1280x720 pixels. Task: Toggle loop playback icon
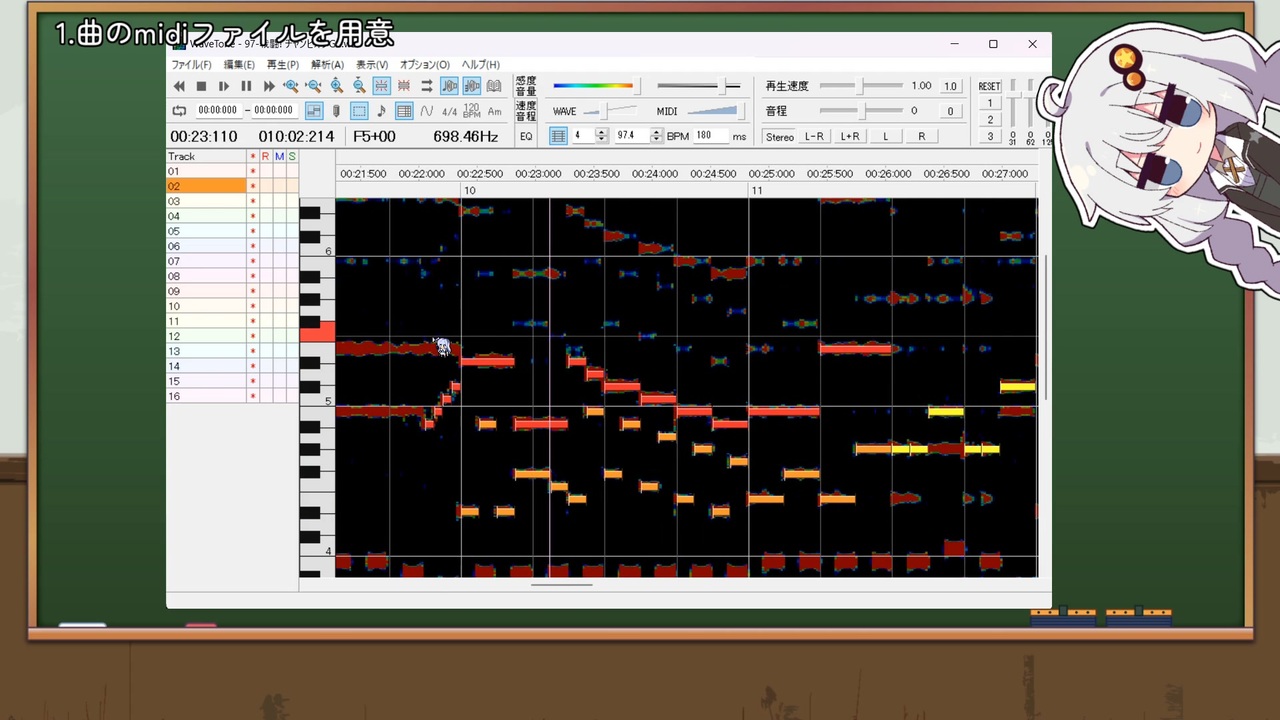(180, 111)
